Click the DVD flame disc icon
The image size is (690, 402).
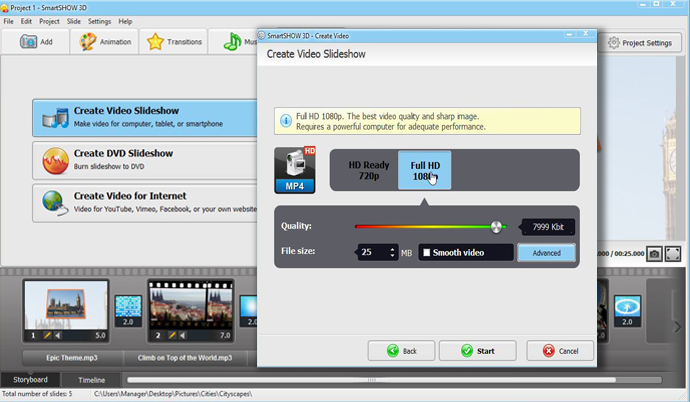tap(55, 161)
